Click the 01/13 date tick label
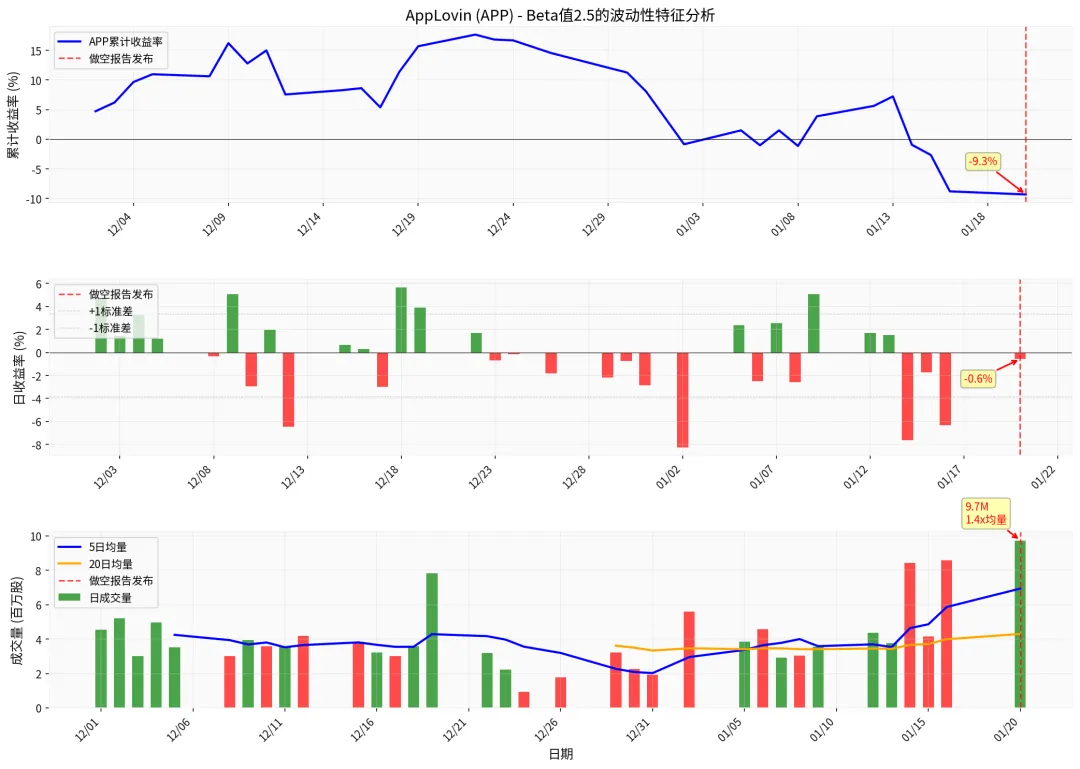 878,225
